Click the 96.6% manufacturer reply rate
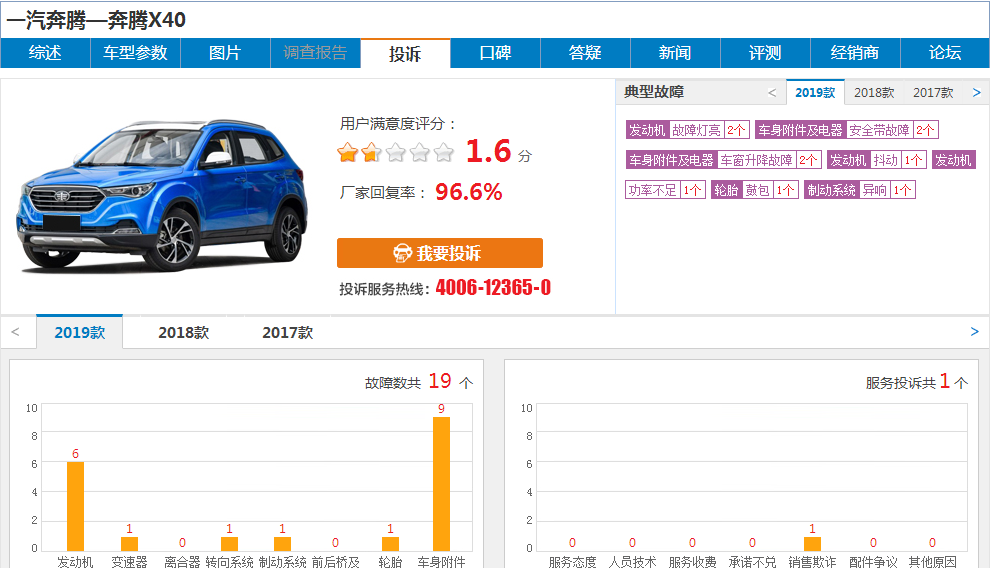992x568 pixels. click(469, 192)
